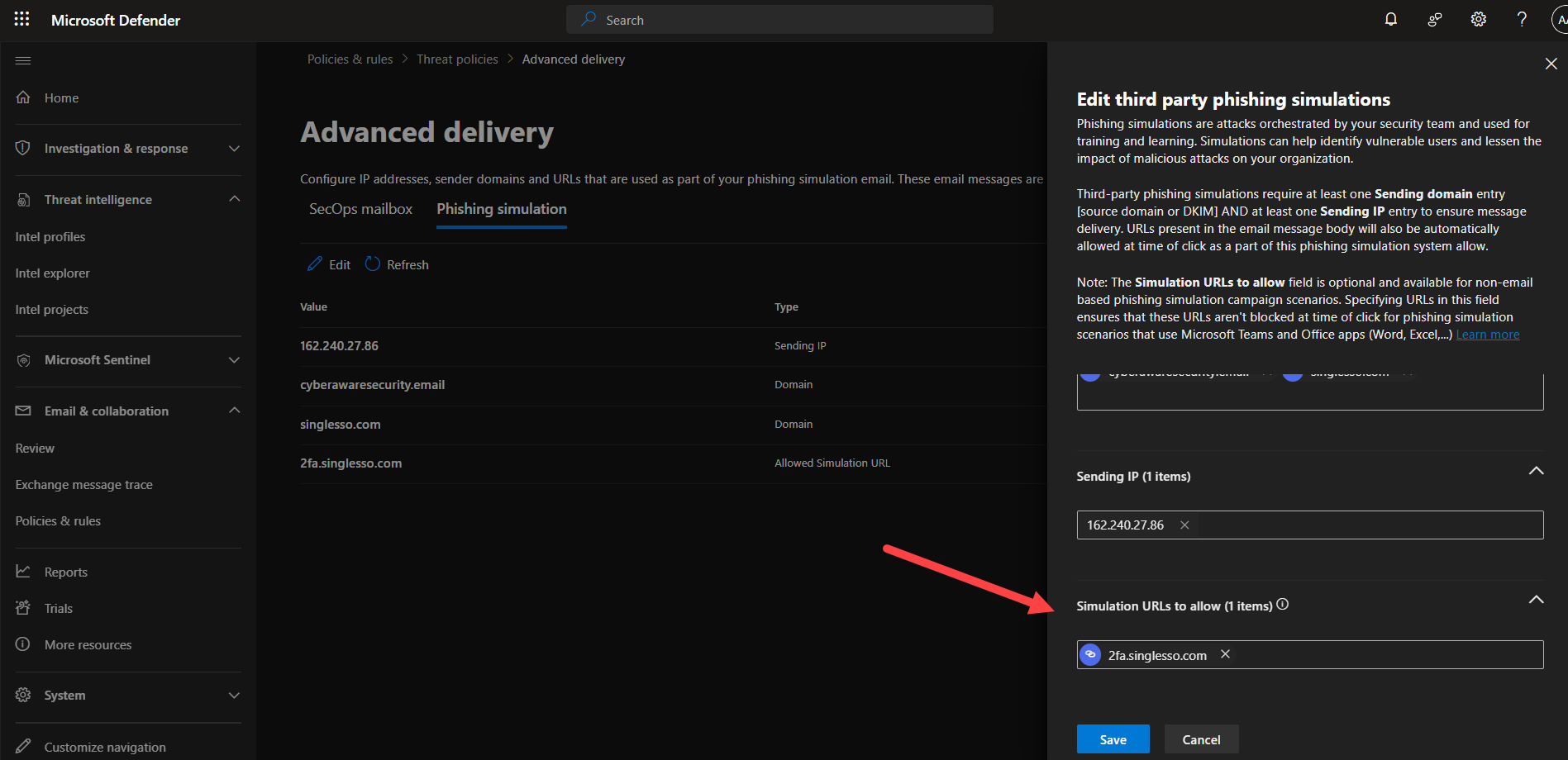Open the notifications bell
This screenshot has height=760, width=1568.
pos(1391,19)
